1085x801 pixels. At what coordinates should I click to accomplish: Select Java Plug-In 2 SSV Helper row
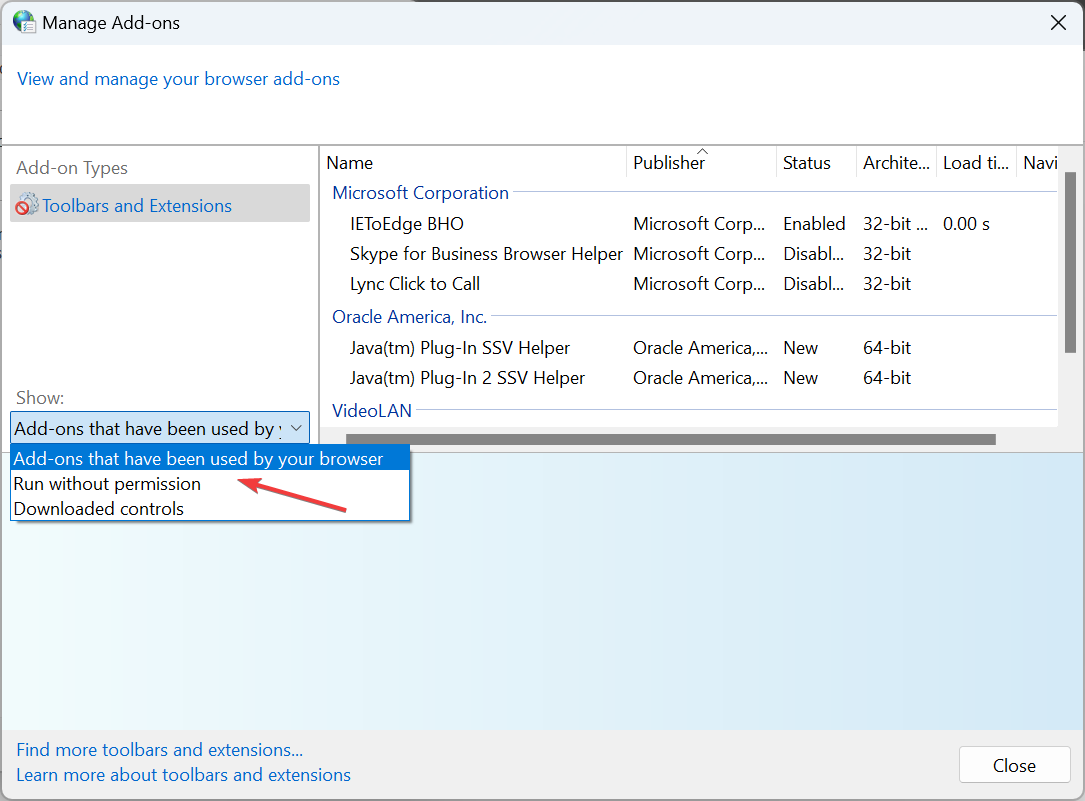[467, 378]
